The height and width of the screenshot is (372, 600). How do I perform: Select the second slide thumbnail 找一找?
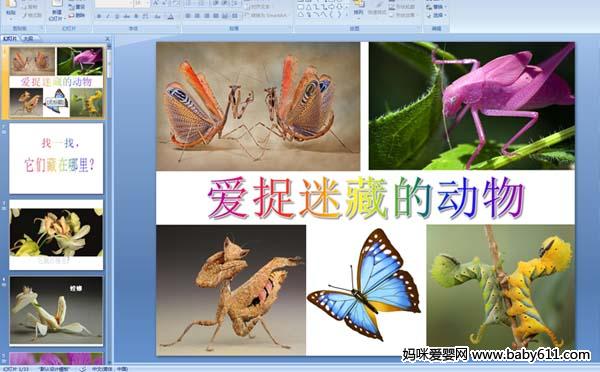point(56,158)
